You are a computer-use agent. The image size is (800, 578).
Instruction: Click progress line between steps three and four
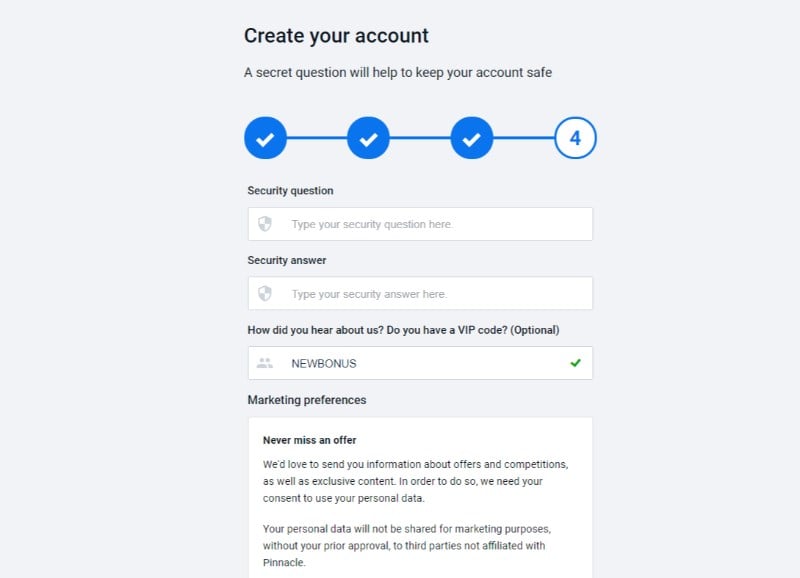pos(523,138)
